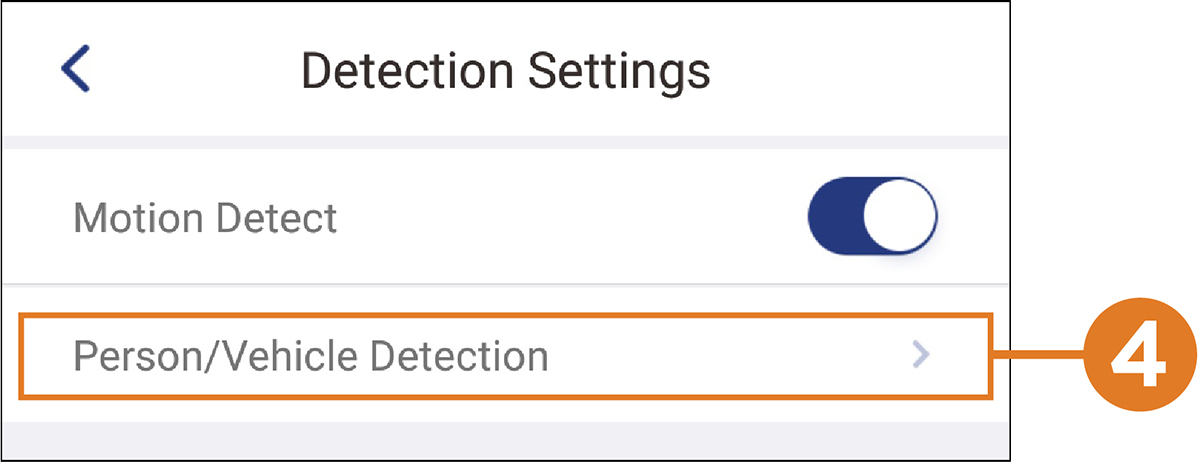Toggle the Motion Detect switch
1200x462 pixels.
pyautogui.click(x=872, y=217)
